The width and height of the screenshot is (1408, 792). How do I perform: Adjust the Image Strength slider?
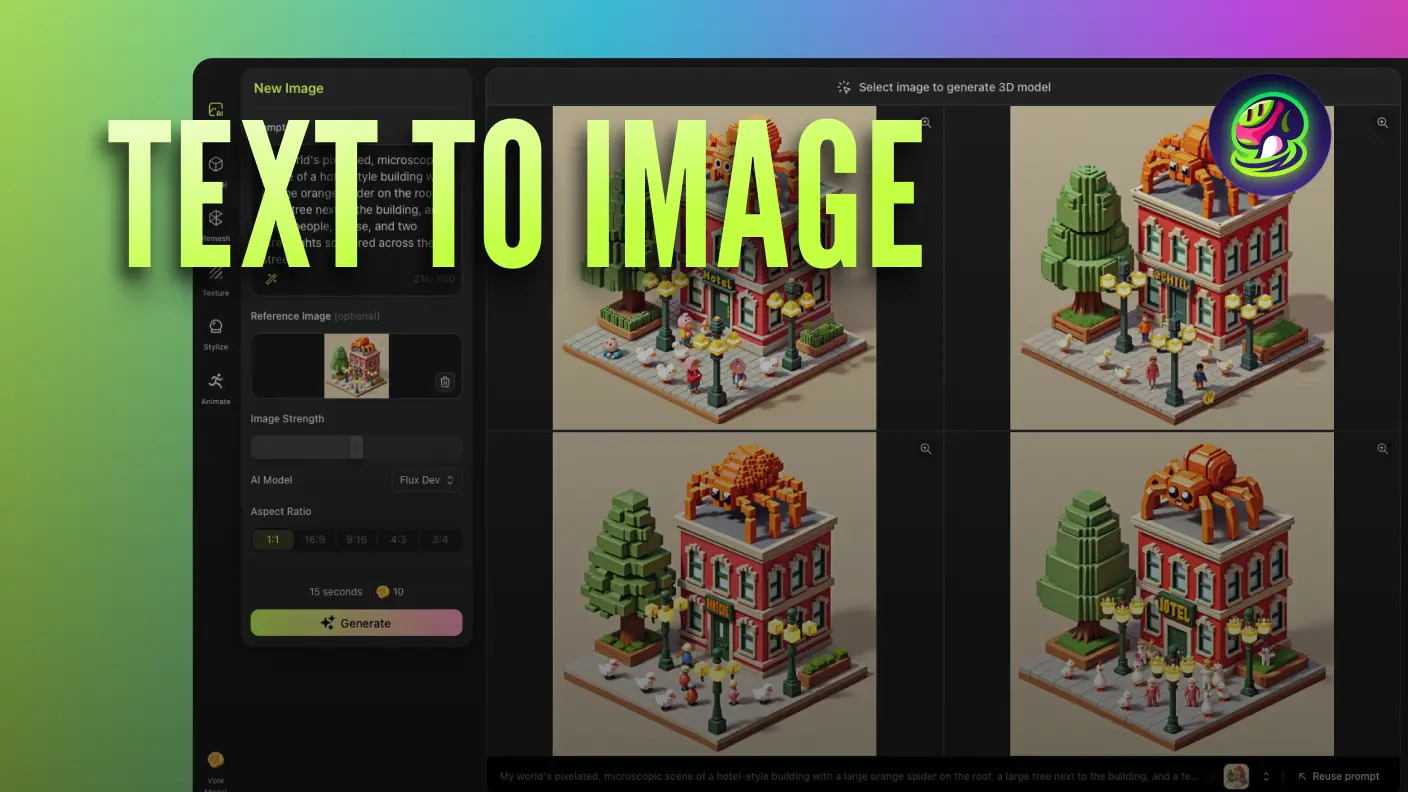coord(357,447)
